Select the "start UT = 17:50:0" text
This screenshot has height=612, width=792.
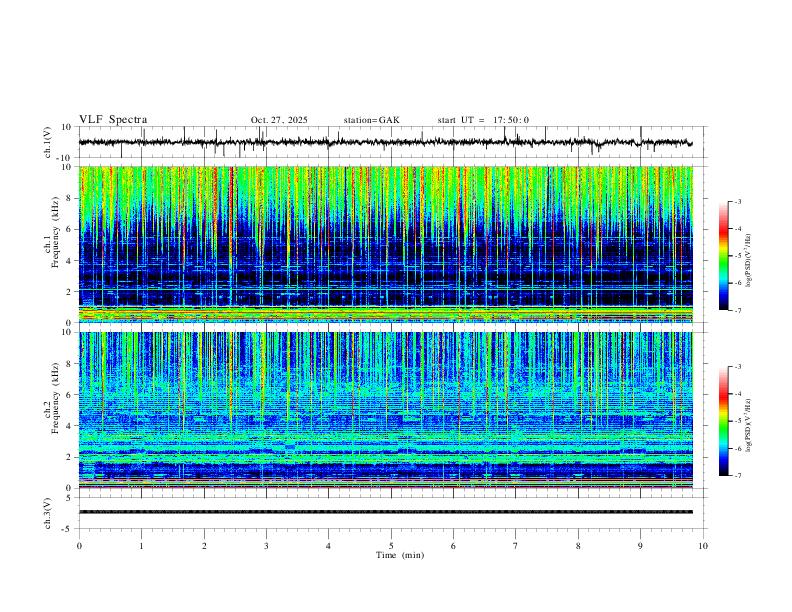(483, 120)
